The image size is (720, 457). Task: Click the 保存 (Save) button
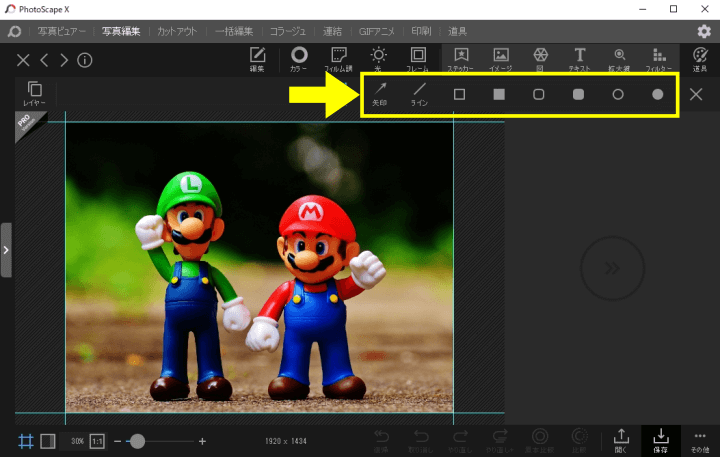[x=661, y=441]
